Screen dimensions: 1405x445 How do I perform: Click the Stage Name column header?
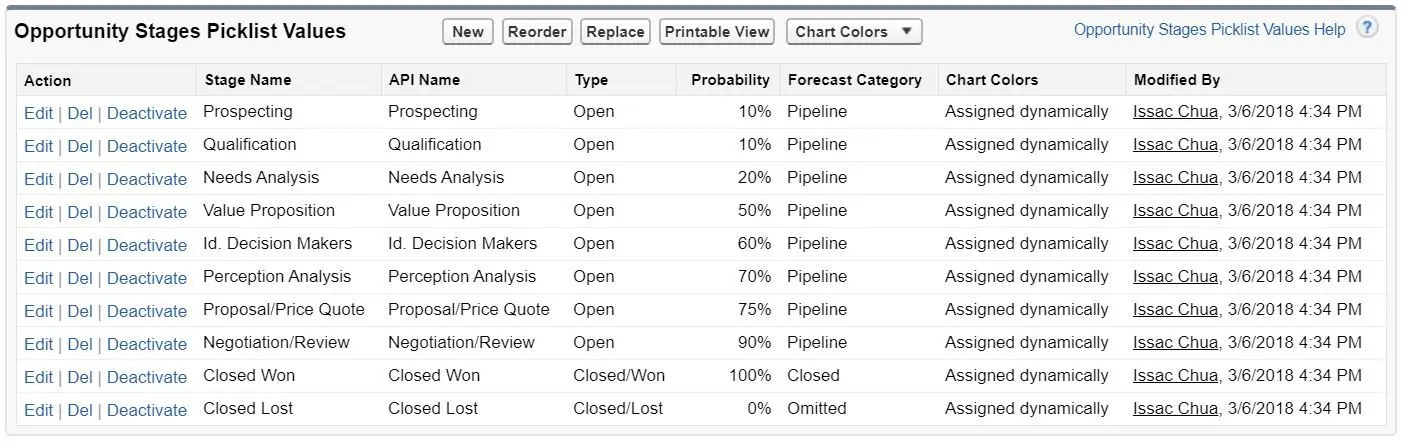(248, 80)
